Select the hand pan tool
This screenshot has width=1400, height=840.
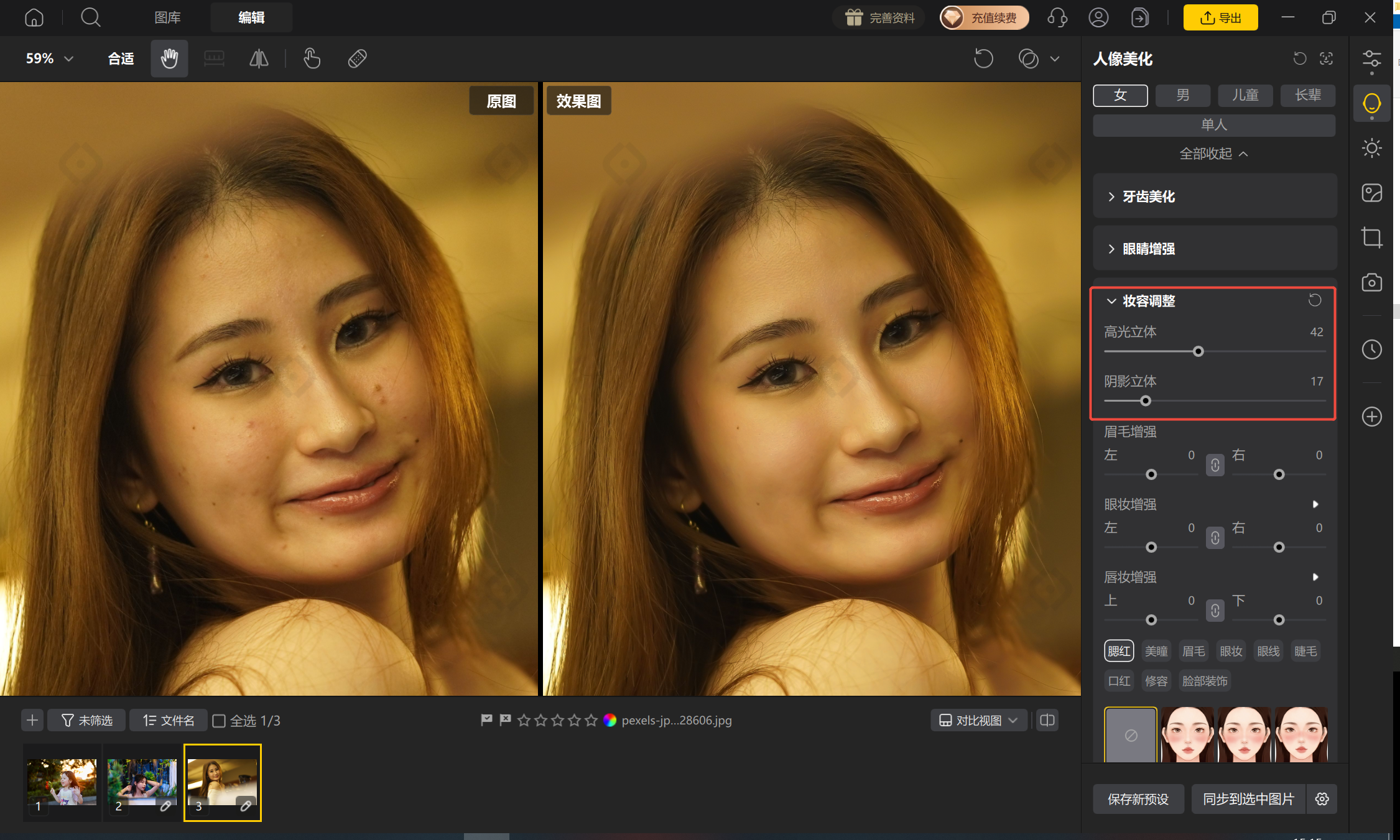169,58
